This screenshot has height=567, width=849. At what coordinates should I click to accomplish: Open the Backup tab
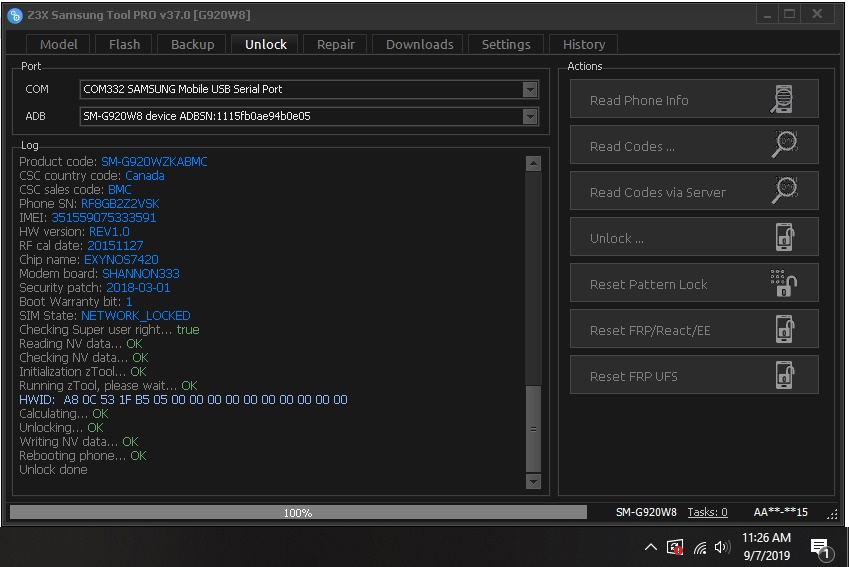coord(192,44)
